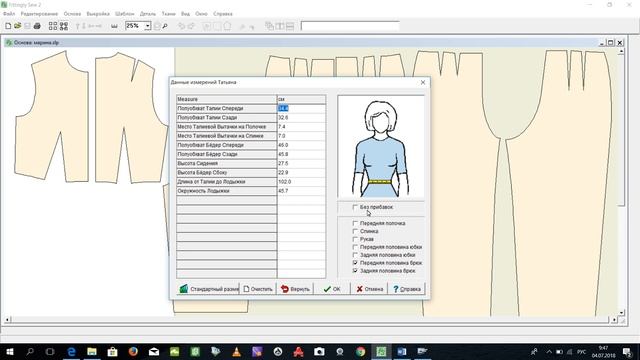Check 'Передняя половина юбки' checkbox
The width and height of the screenshot is (640, 360).
click(355, 247)
